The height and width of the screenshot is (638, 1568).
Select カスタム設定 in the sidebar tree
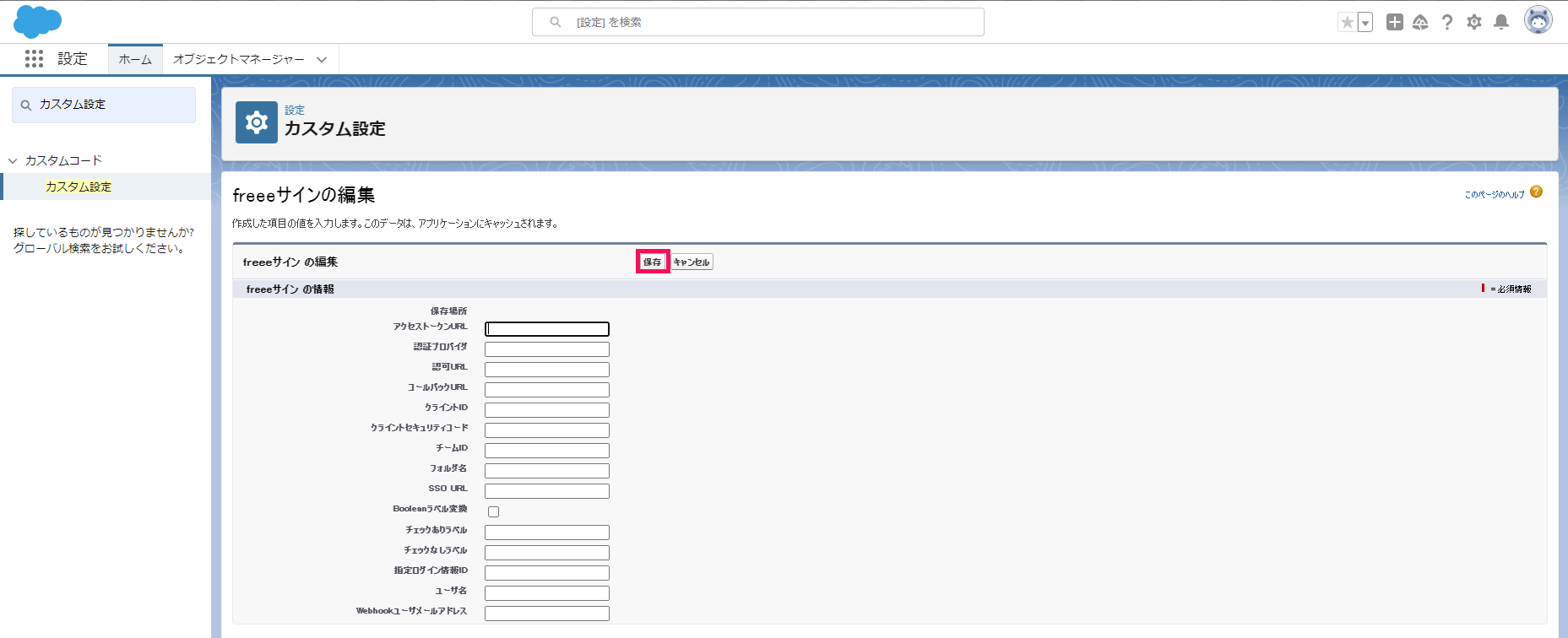pyautogui.click(x=79, y=187)
